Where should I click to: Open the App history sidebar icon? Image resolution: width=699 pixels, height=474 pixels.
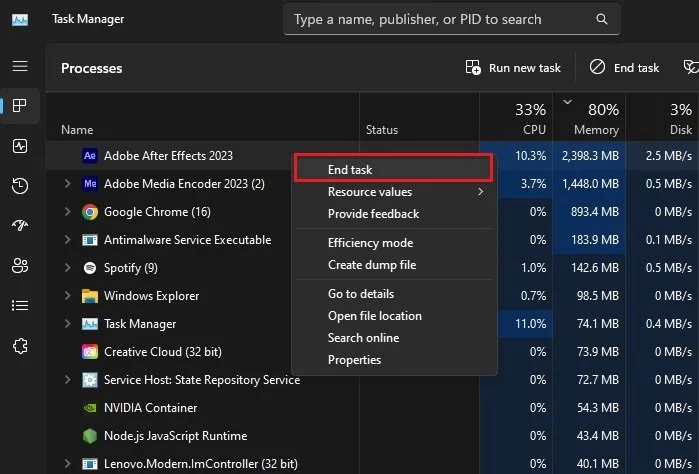(x=20, y=185)
